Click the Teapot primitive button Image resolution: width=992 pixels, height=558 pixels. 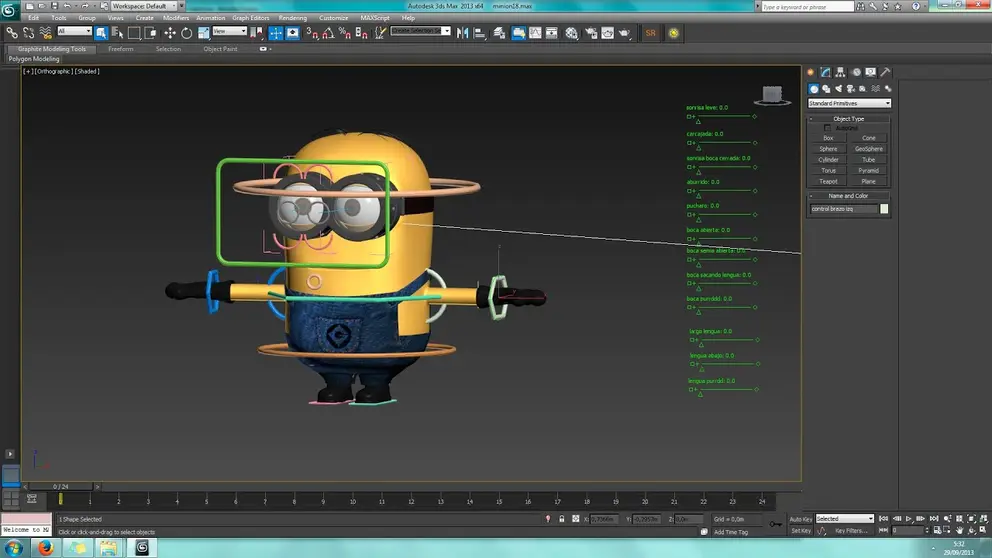828,181
